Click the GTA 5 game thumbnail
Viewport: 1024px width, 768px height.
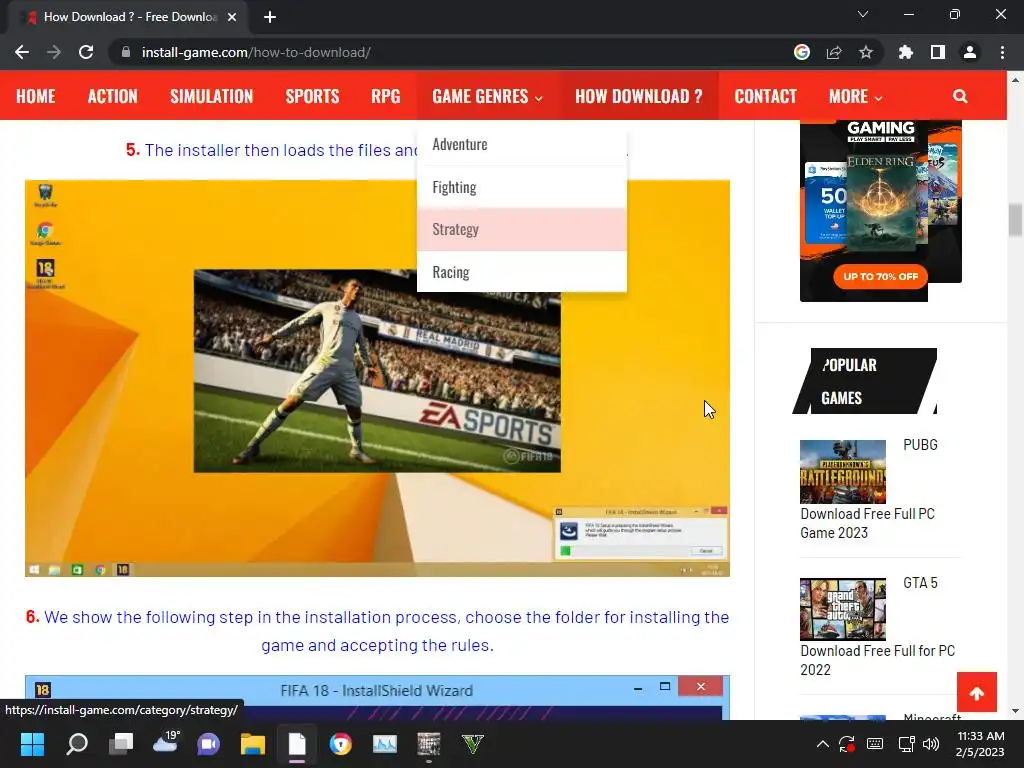point(842,609)
